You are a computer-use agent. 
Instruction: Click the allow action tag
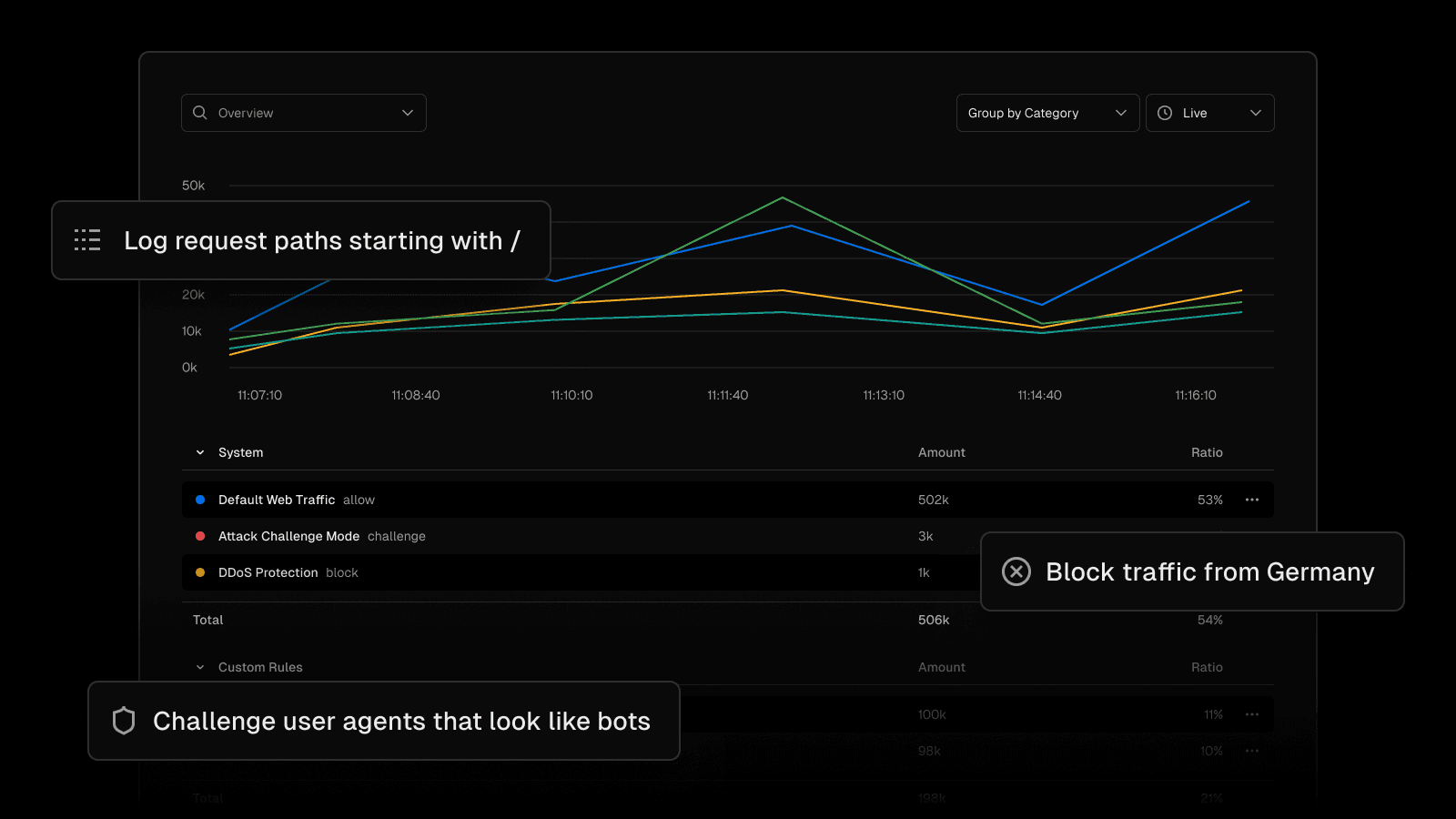click(359, 500)
